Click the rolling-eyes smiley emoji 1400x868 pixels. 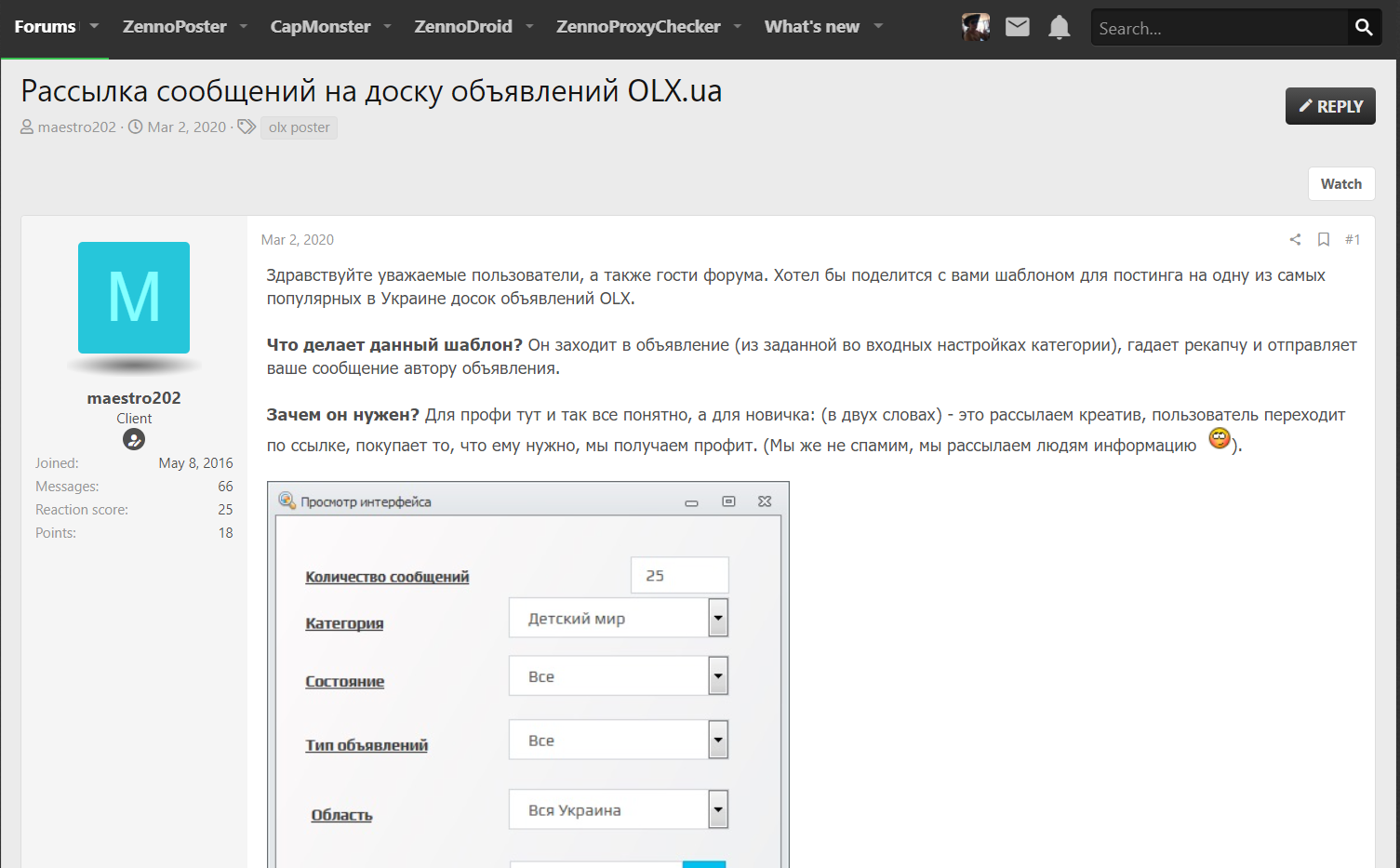click(x=1220, y=438)
